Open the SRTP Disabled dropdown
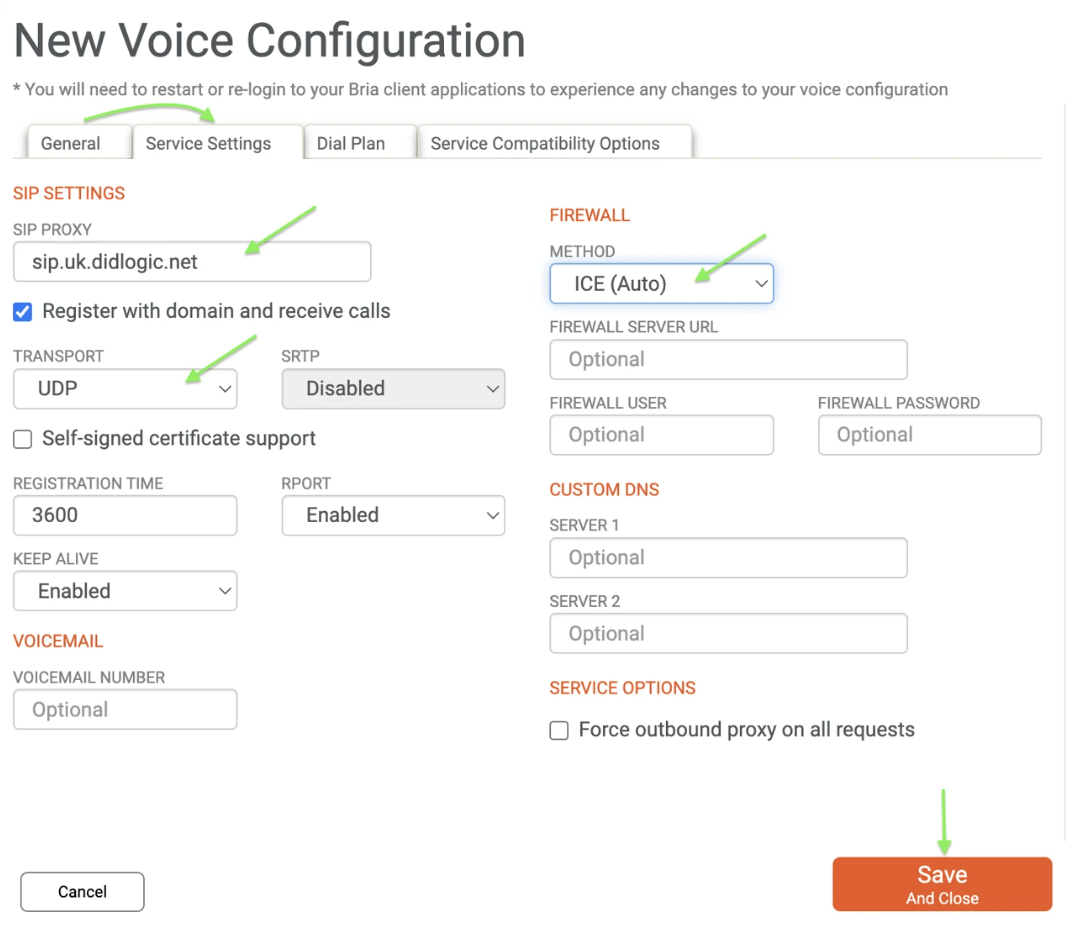 click(393, 388)
